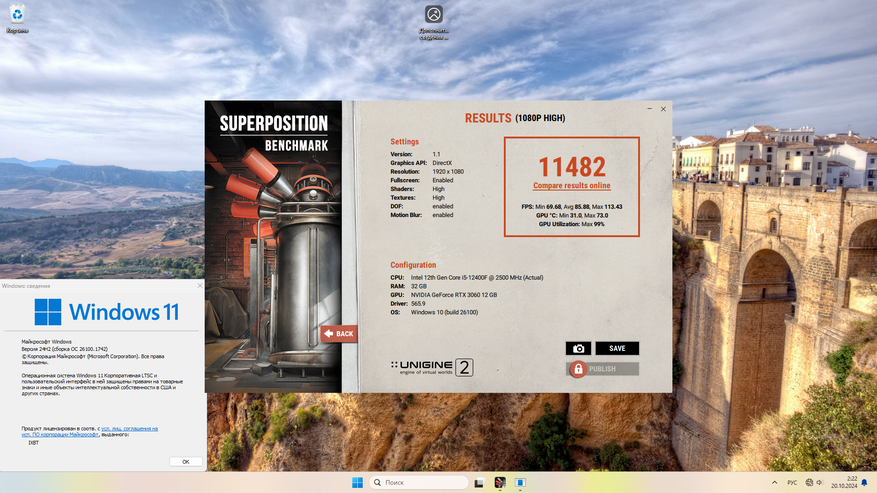
Task: Click the Graphics API value DirectX
Action: [x=442, y=163]
